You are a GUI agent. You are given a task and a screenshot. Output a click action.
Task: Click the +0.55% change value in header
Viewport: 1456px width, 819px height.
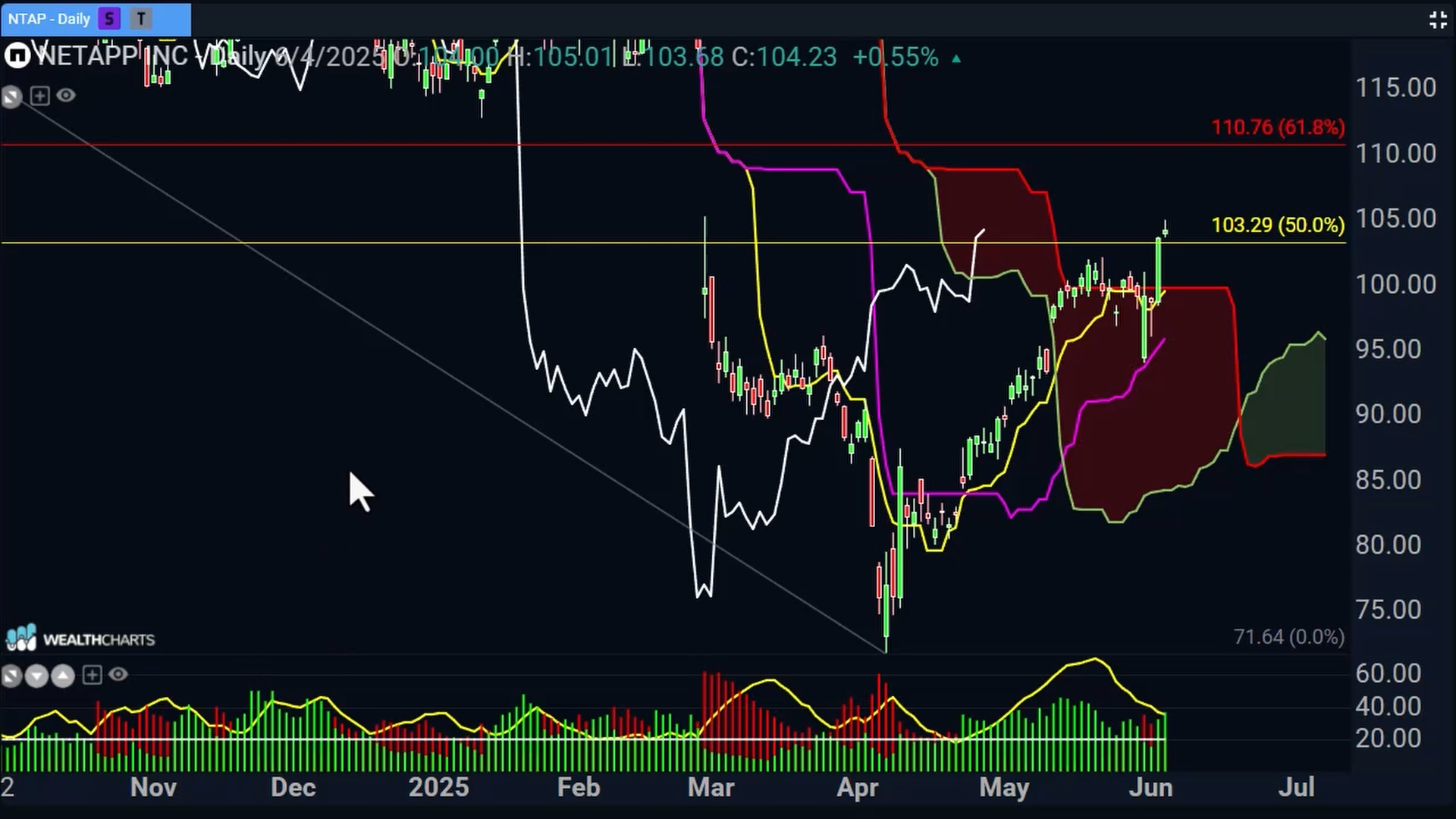pyautogui.click(x=896, y=57)
